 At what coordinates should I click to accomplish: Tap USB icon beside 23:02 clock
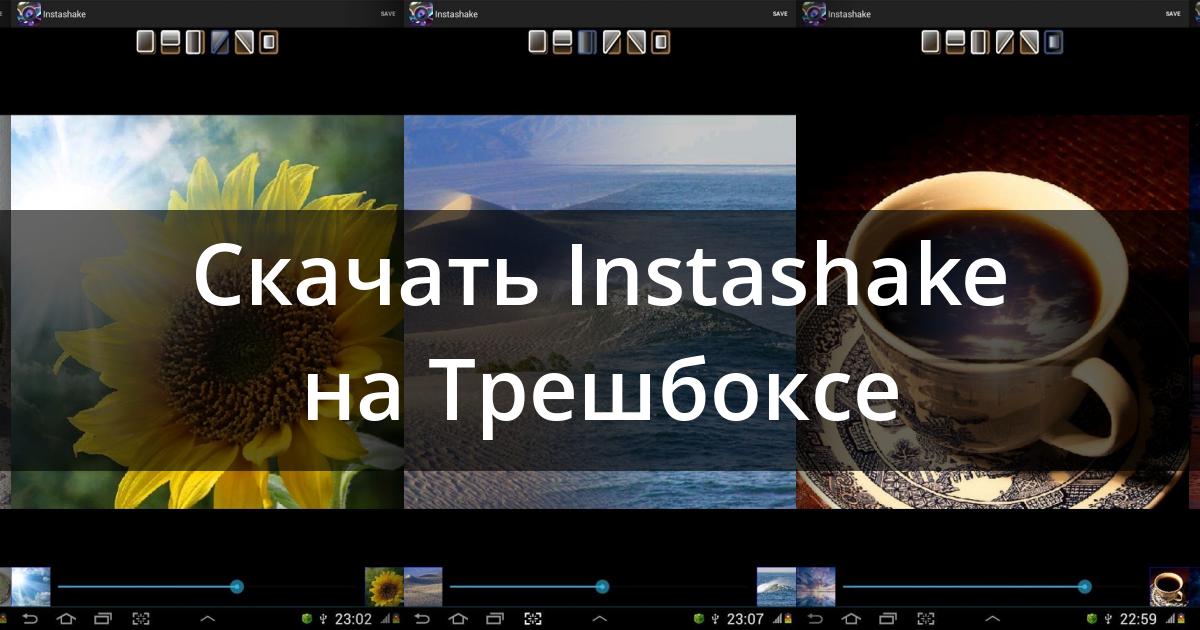tap(323, 619)
